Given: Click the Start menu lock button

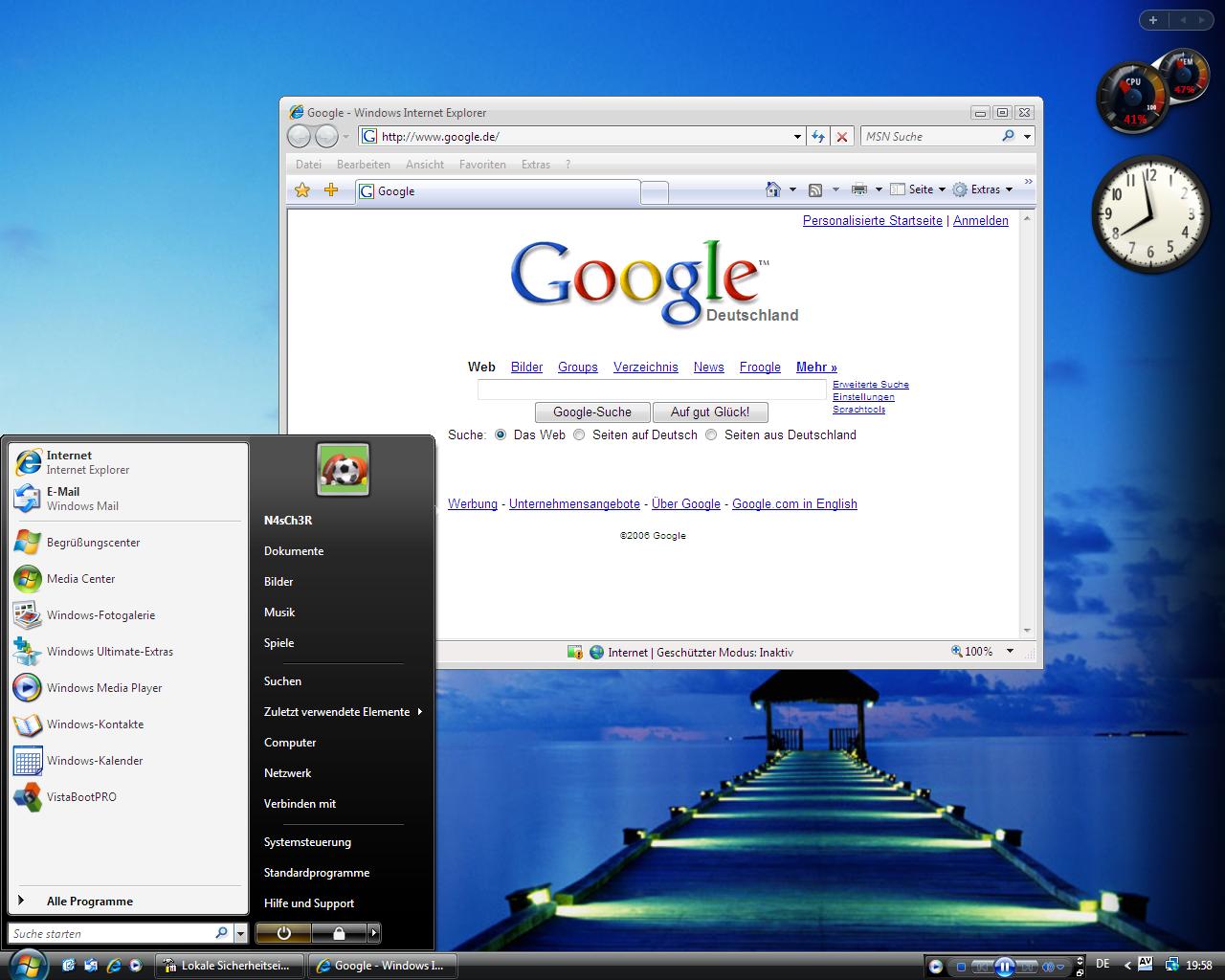Looking at the screenshot, I should (x=339, y=933).
